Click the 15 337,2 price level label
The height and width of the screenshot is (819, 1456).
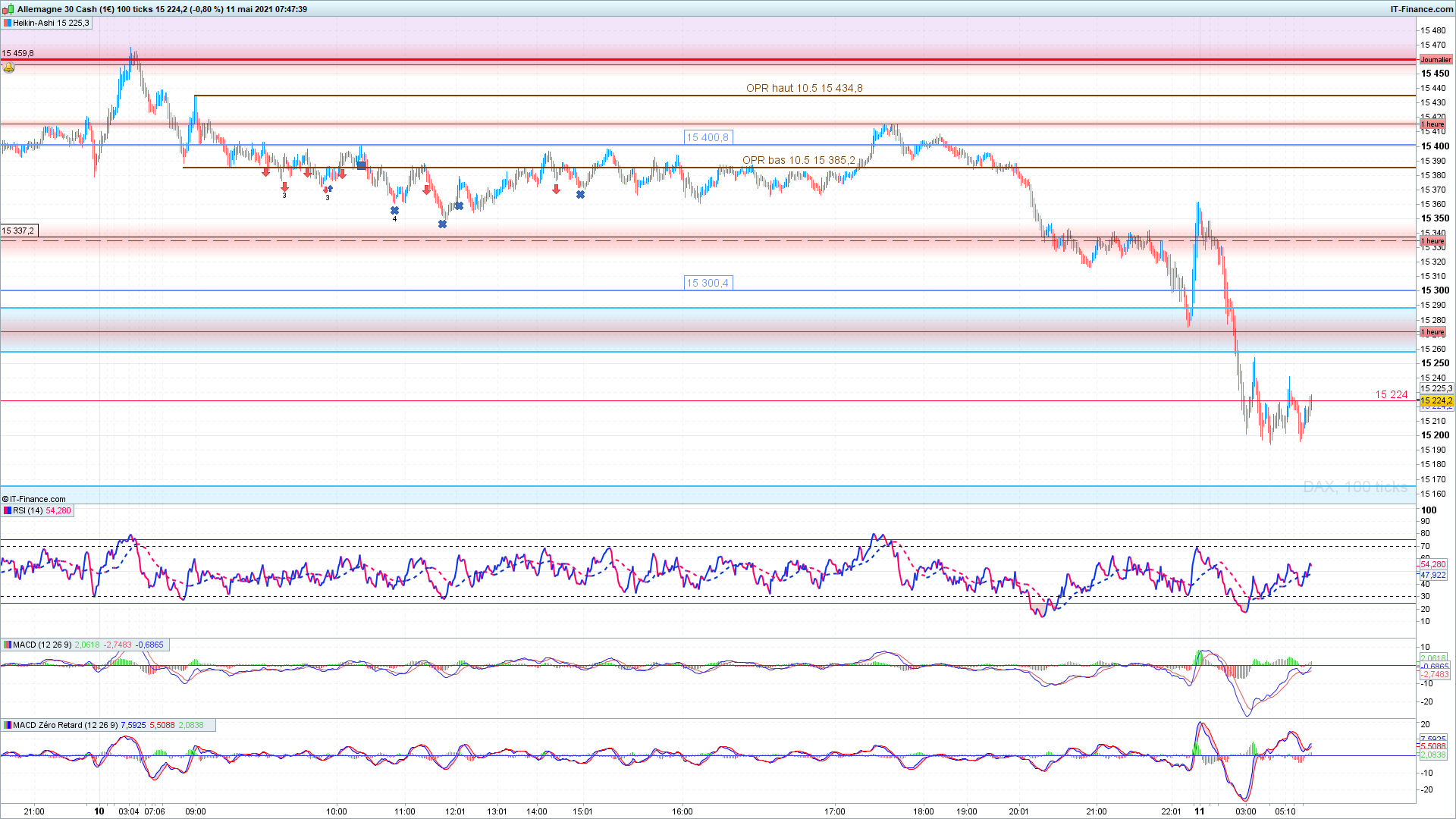(18, 231)
